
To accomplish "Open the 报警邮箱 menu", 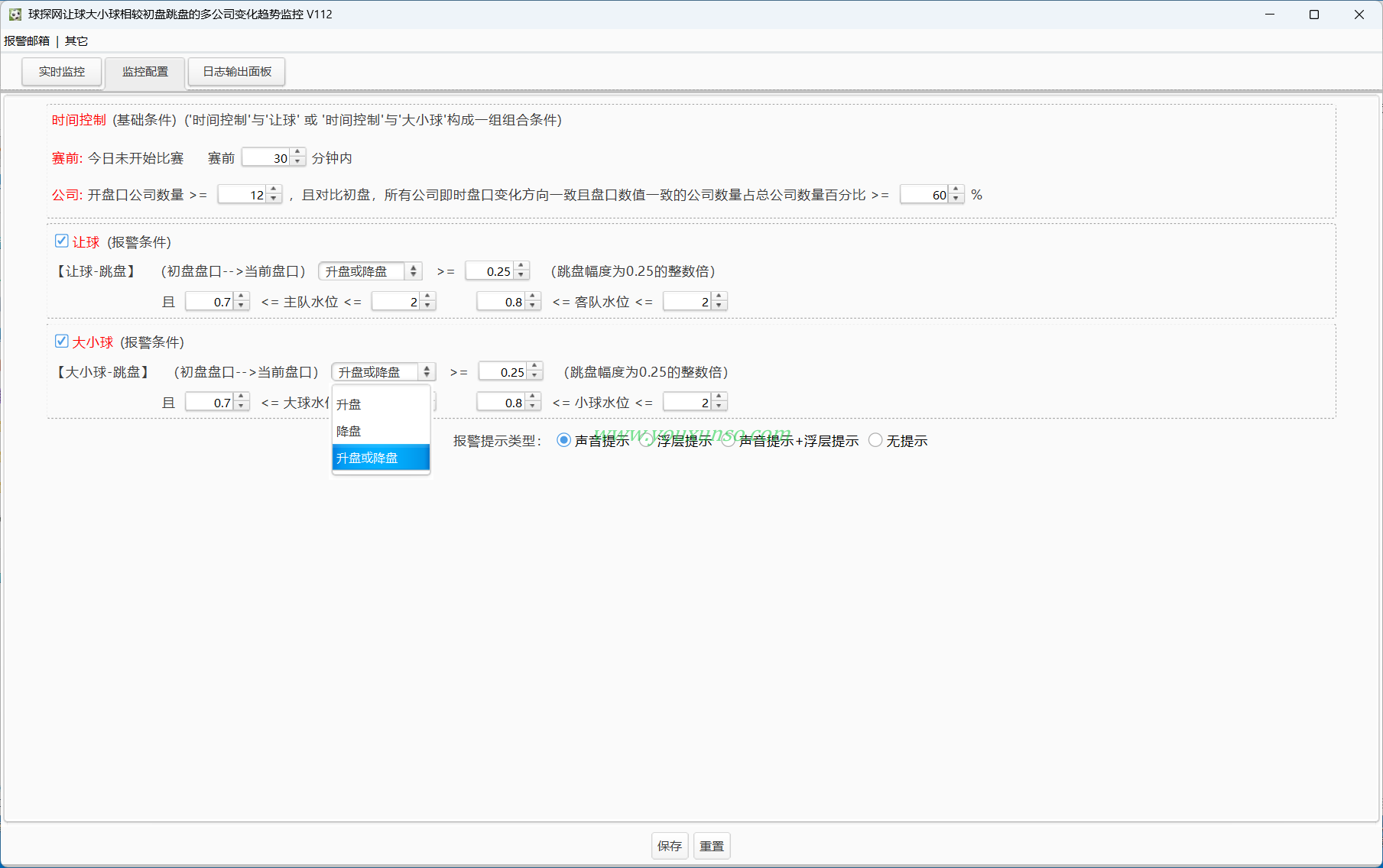I will coord(27,40).
